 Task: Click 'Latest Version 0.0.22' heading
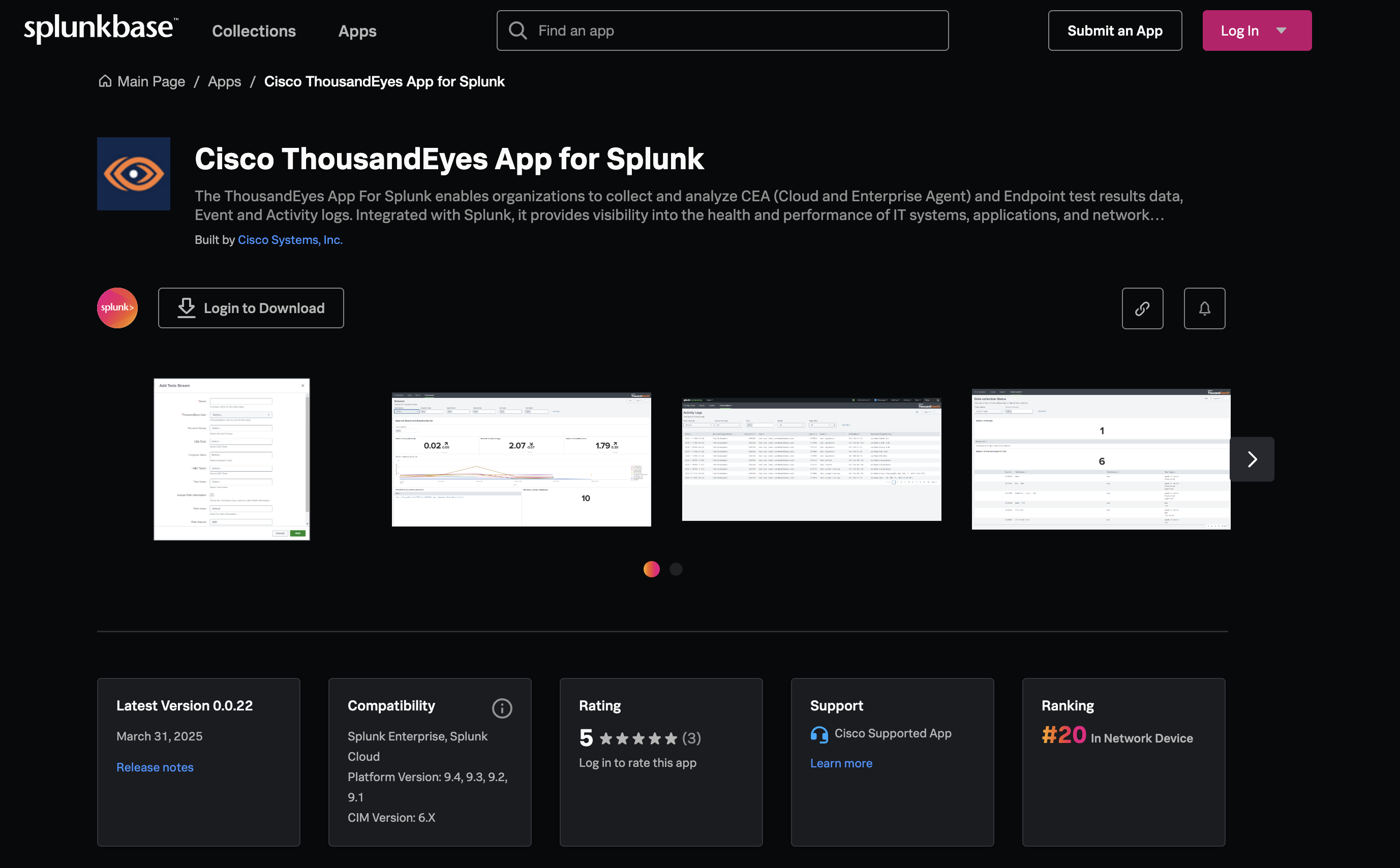point(185,705)
